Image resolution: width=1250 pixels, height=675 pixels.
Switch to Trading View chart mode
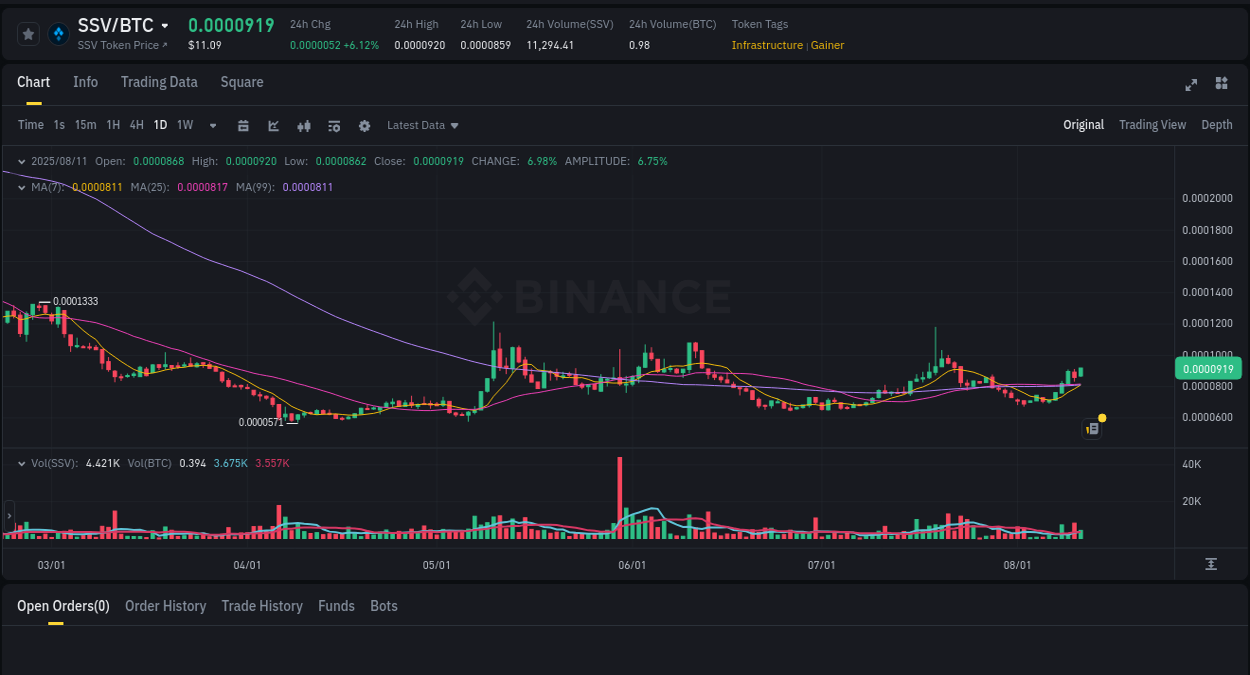point(1152,125)
